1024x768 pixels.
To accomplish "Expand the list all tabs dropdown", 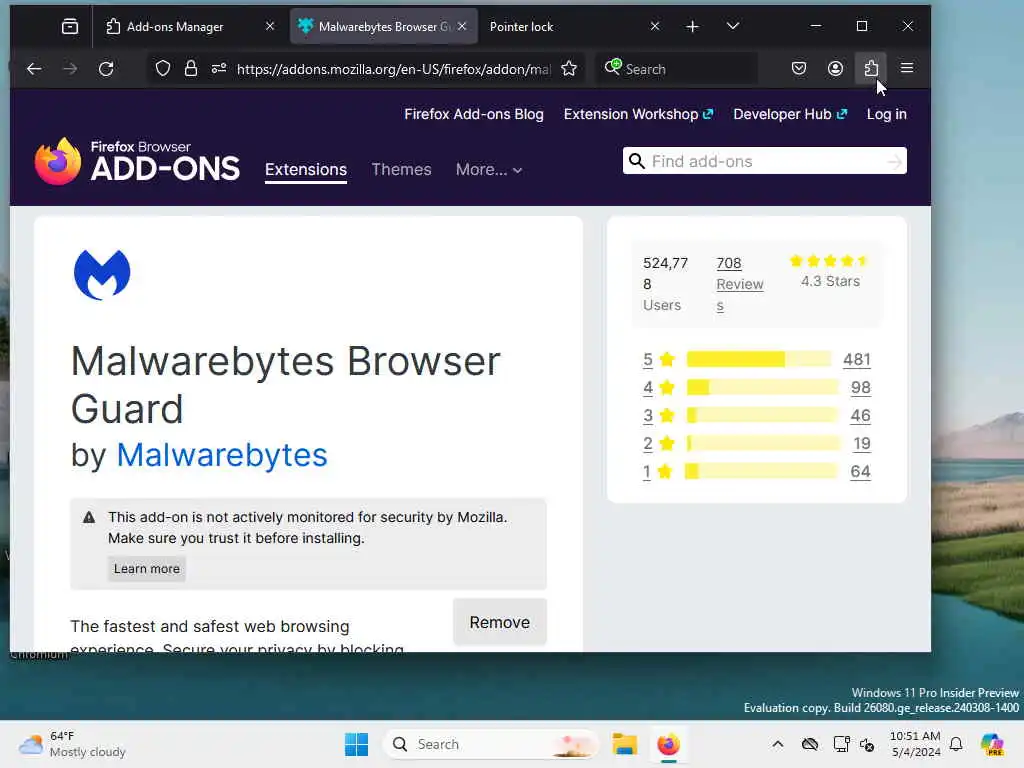I will click(x=733, y=26).
